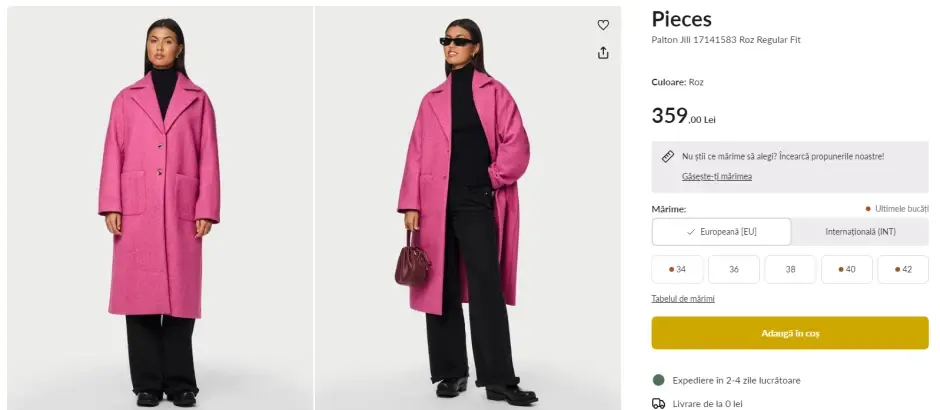The image size is (940, 410).
Task: Switch to Internațională (INT) sizing
Action: [x=859, y=232]
